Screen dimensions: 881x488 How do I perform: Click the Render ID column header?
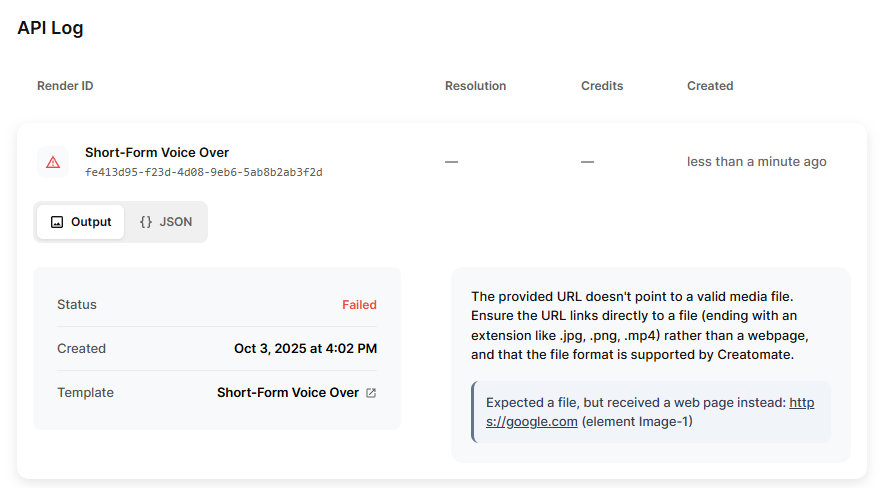tap(65, 86)
